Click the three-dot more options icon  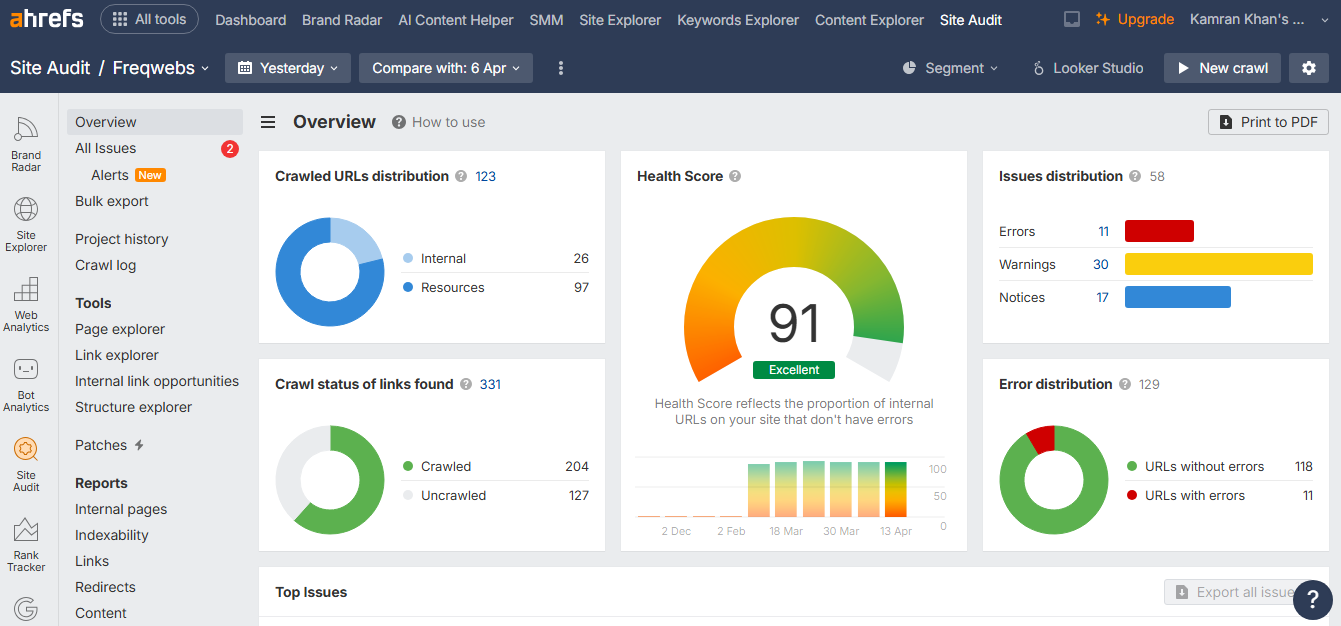(x=561, y=68)
